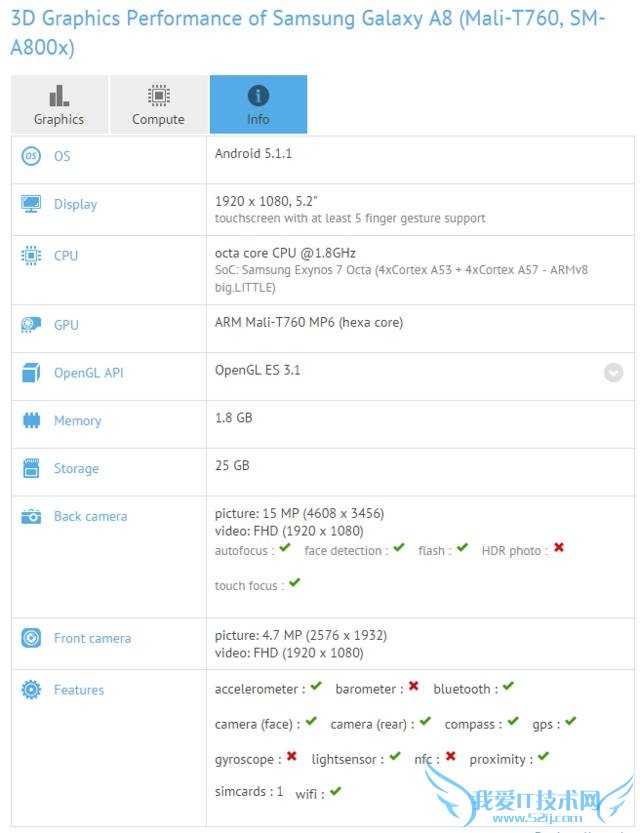640x833 pixels.
Task: Click the Back camera icon
Action: [x=31, y=516]
